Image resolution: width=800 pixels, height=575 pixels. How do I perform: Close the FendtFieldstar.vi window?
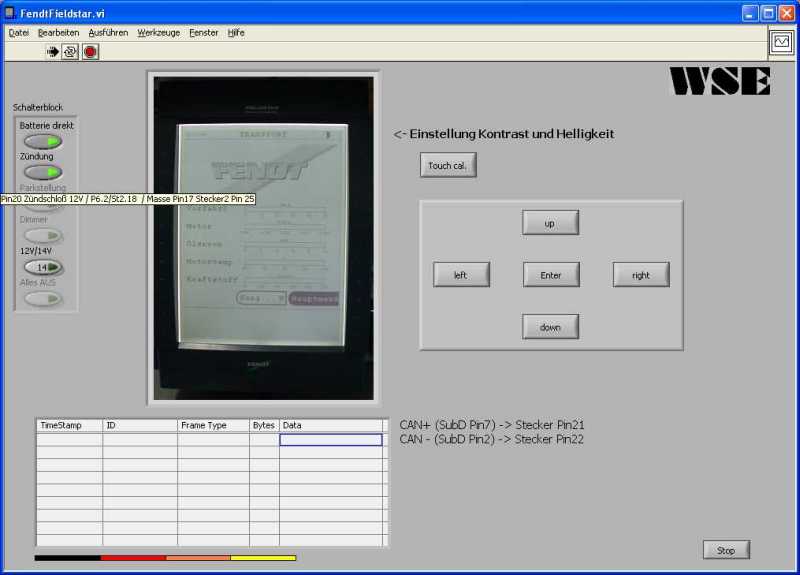pos(787,13)
